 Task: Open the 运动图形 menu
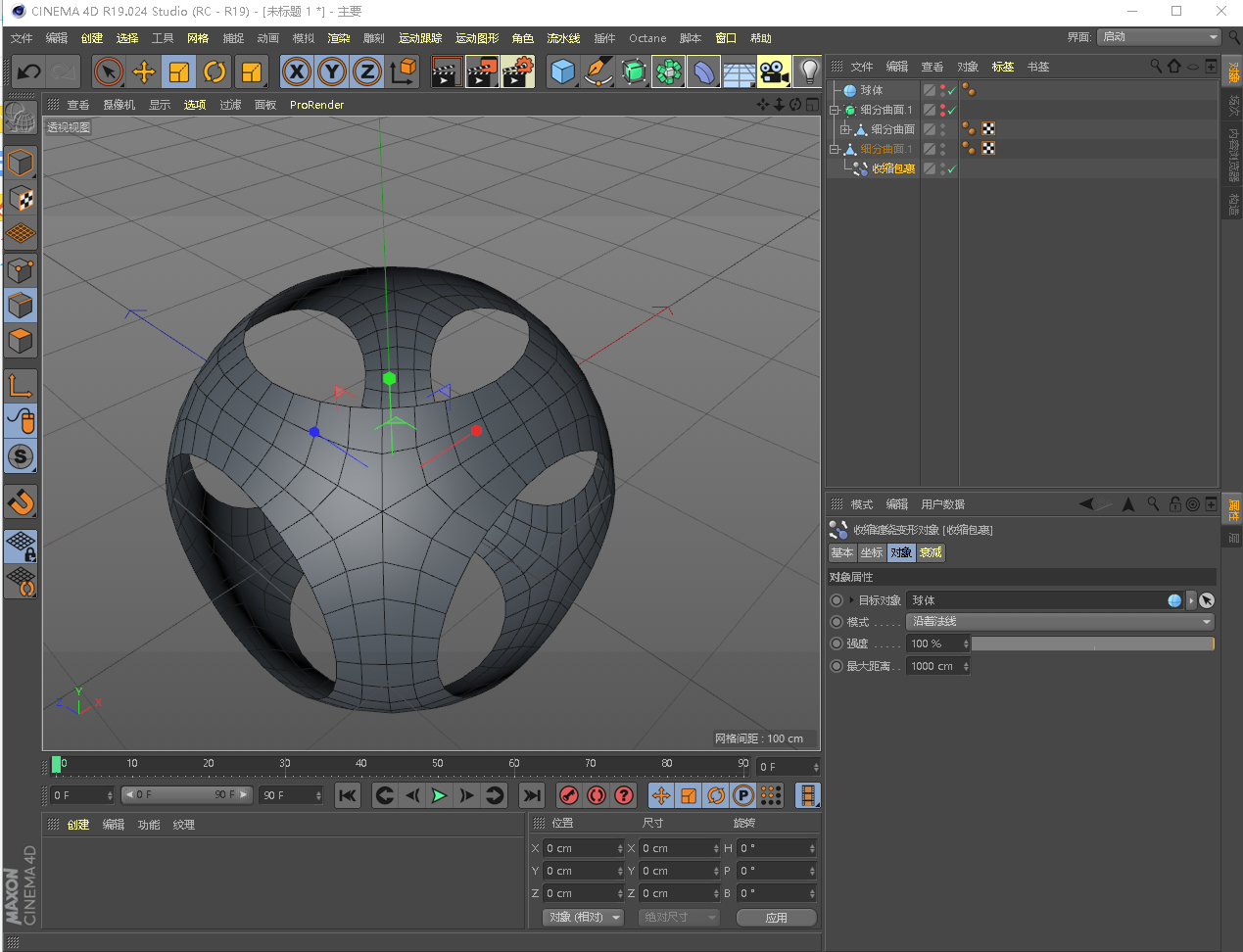[x=477, y=38]
